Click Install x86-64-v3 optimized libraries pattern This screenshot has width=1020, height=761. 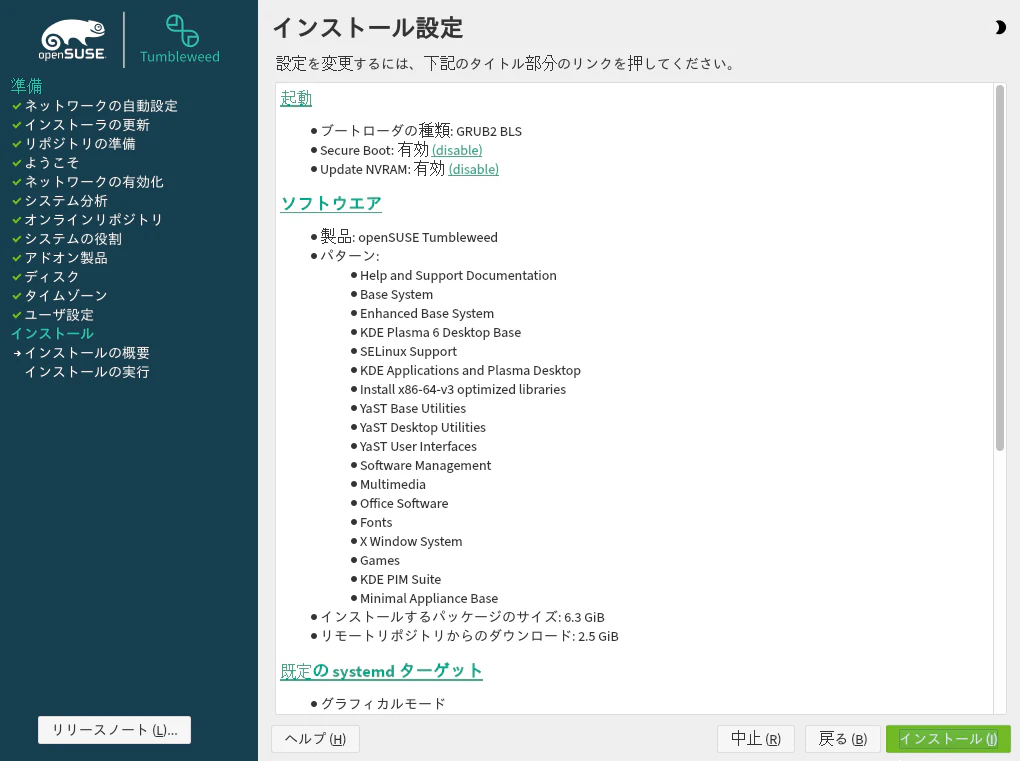[x=463, y=389]
